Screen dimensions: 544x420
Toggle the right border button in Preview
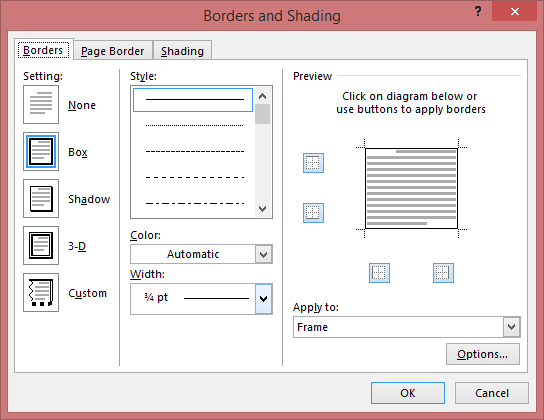pos(443,273)
